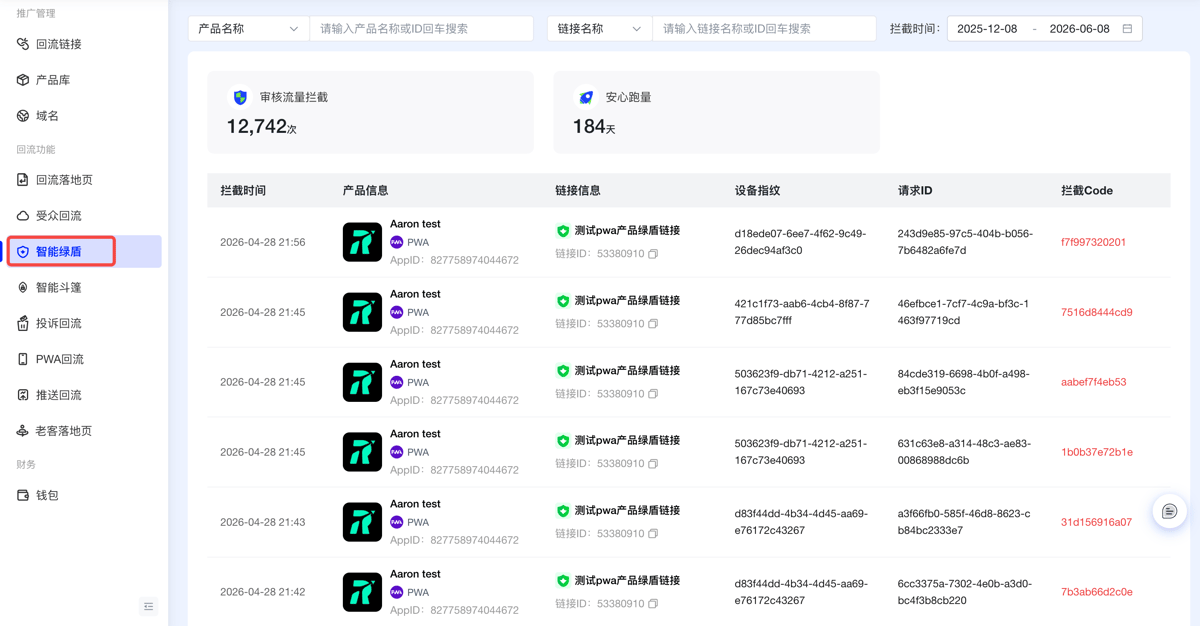Click request ID starting 6cc3375a
1200x626 pixels.
click(x=964, y=592)
